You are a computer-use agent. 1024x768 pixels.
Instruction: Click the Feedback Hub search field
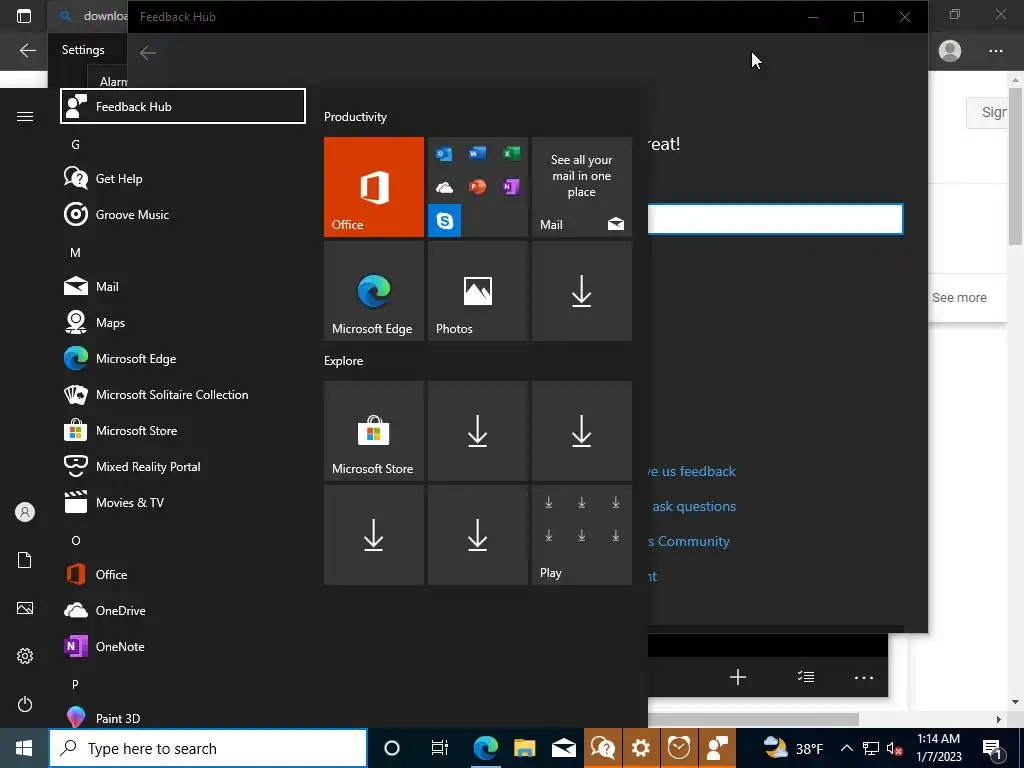click(x=775, y=219)
